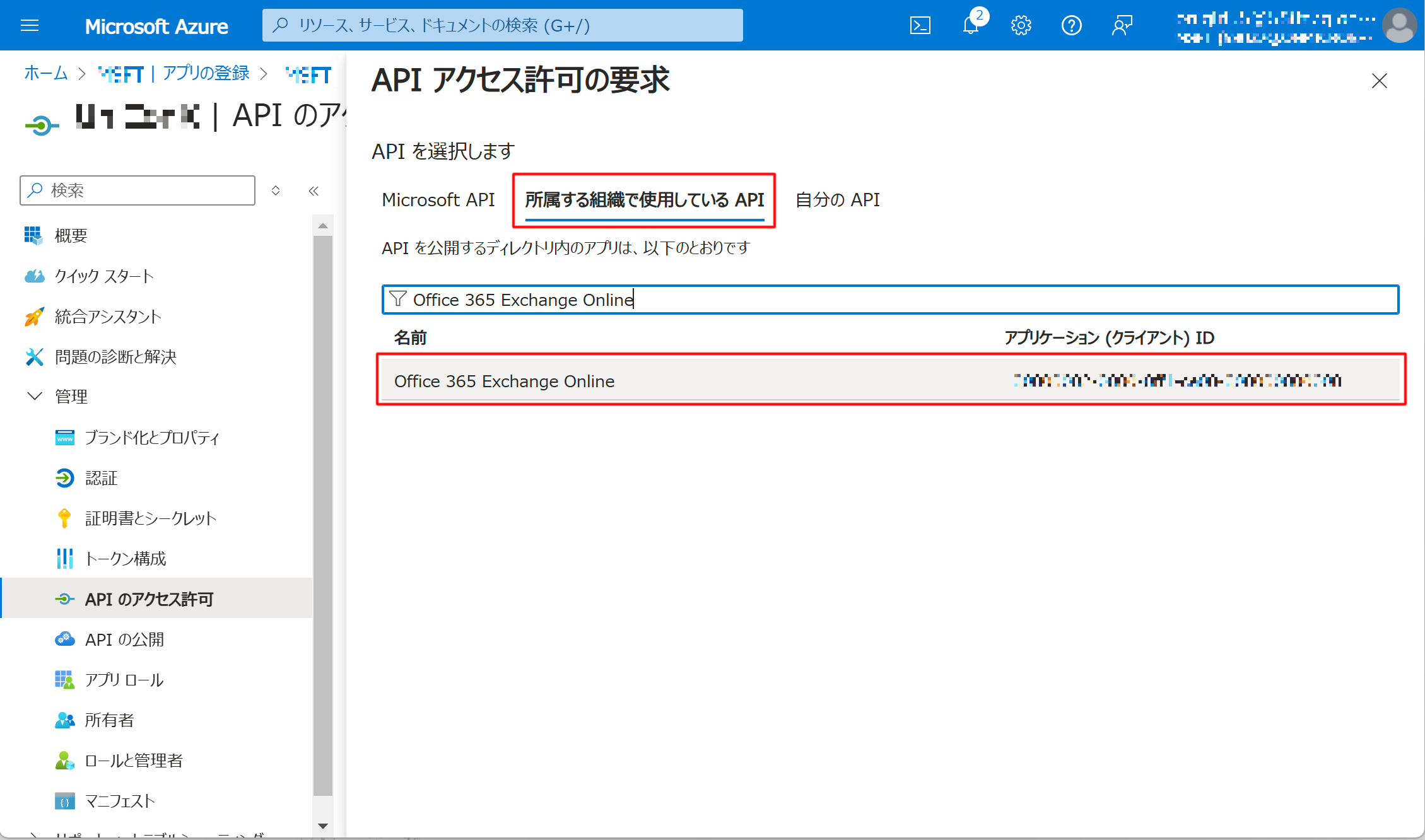The width and height of the screenshot is (1425, 840).
Task: Click the 証明書とシークレット key icon
Action: [x=64, y=518]
